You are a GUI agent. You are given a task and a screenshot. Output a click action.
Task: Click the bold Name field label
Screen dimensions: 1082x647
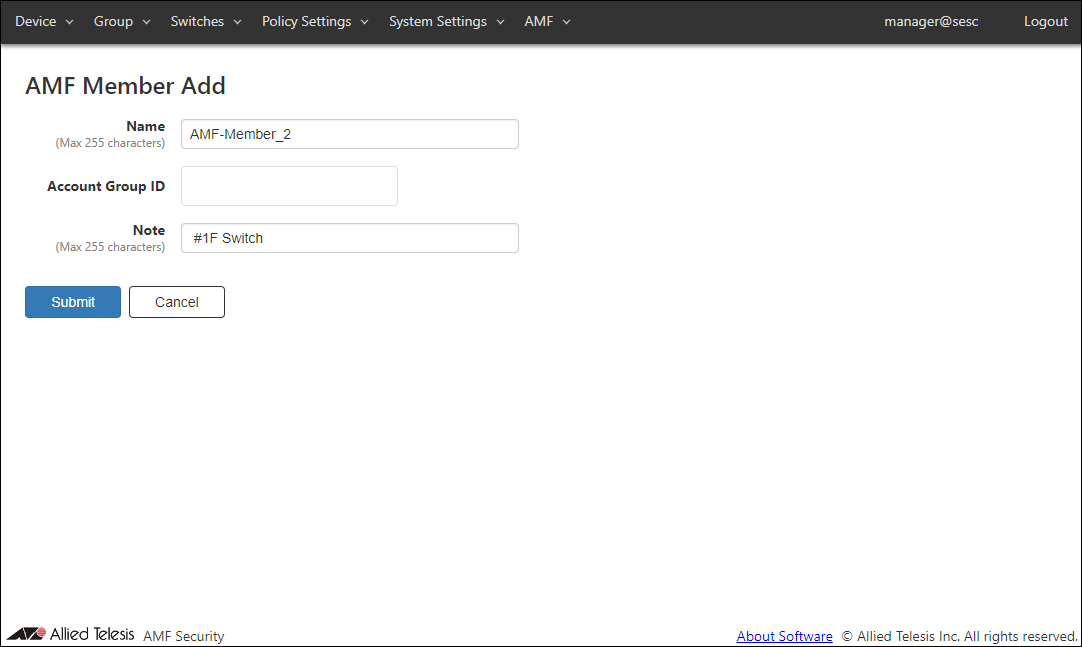[145, 126]
